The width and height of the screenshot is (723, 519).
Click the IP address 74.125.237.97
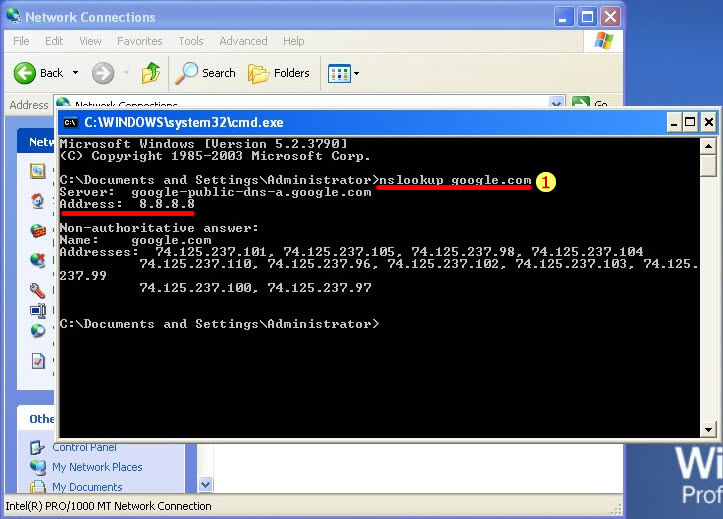[320, 288]
